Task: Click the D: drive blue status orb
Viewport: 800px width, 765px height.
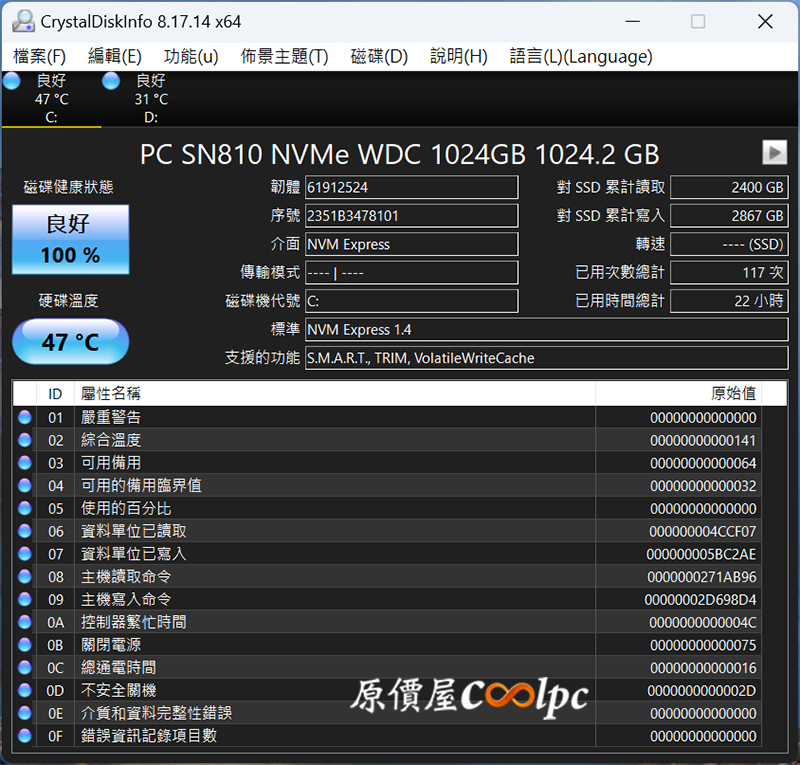Action: click(111, 81)
